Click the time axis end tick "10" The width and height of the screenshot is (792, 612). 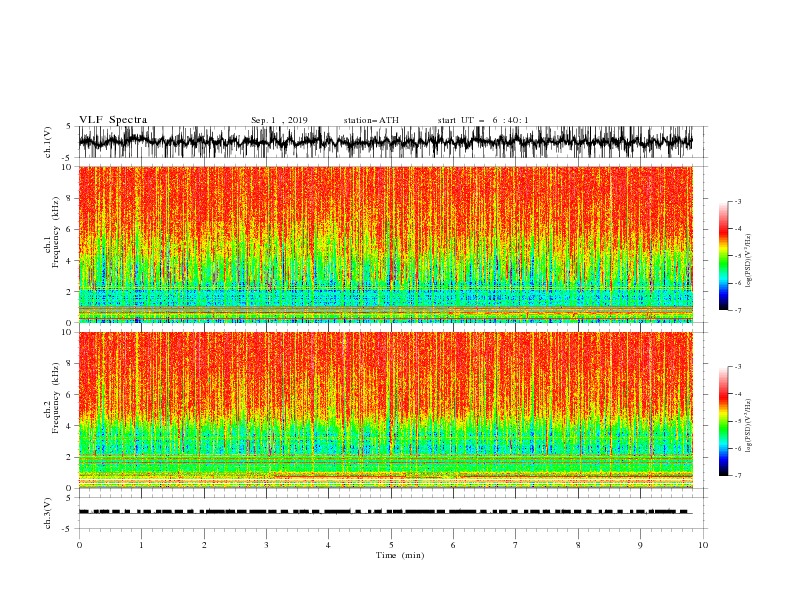703,545
